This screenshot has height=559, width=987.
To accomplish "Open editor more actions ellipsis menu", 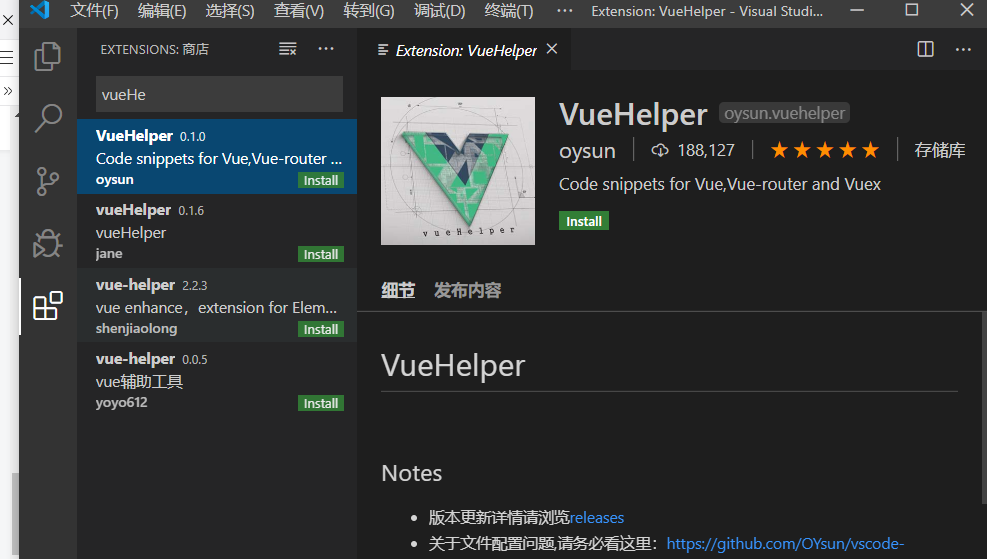I will [963, 49].
